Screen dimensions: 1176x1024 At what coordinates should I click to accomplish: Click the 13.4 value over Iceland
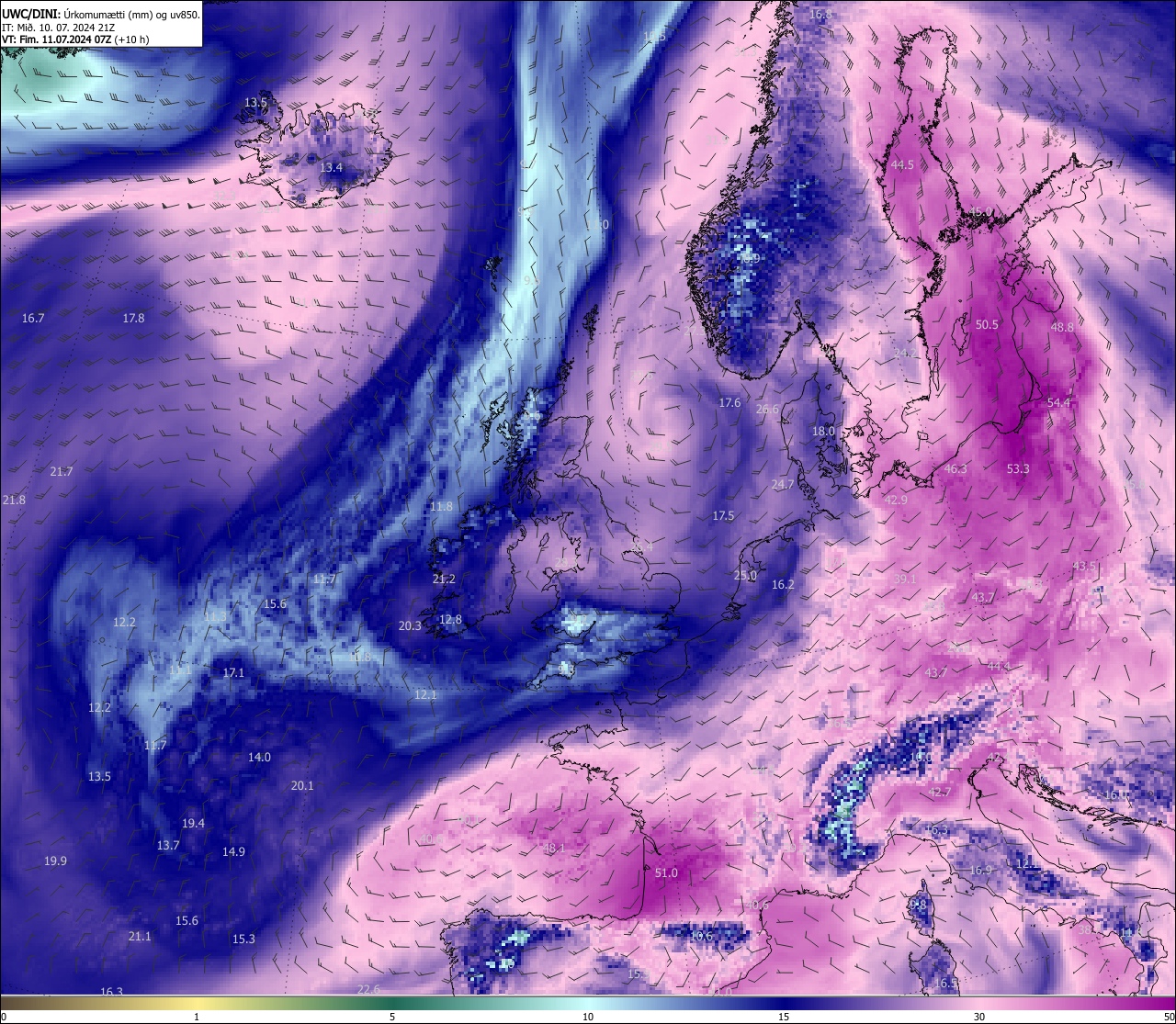tap(331, 167)
